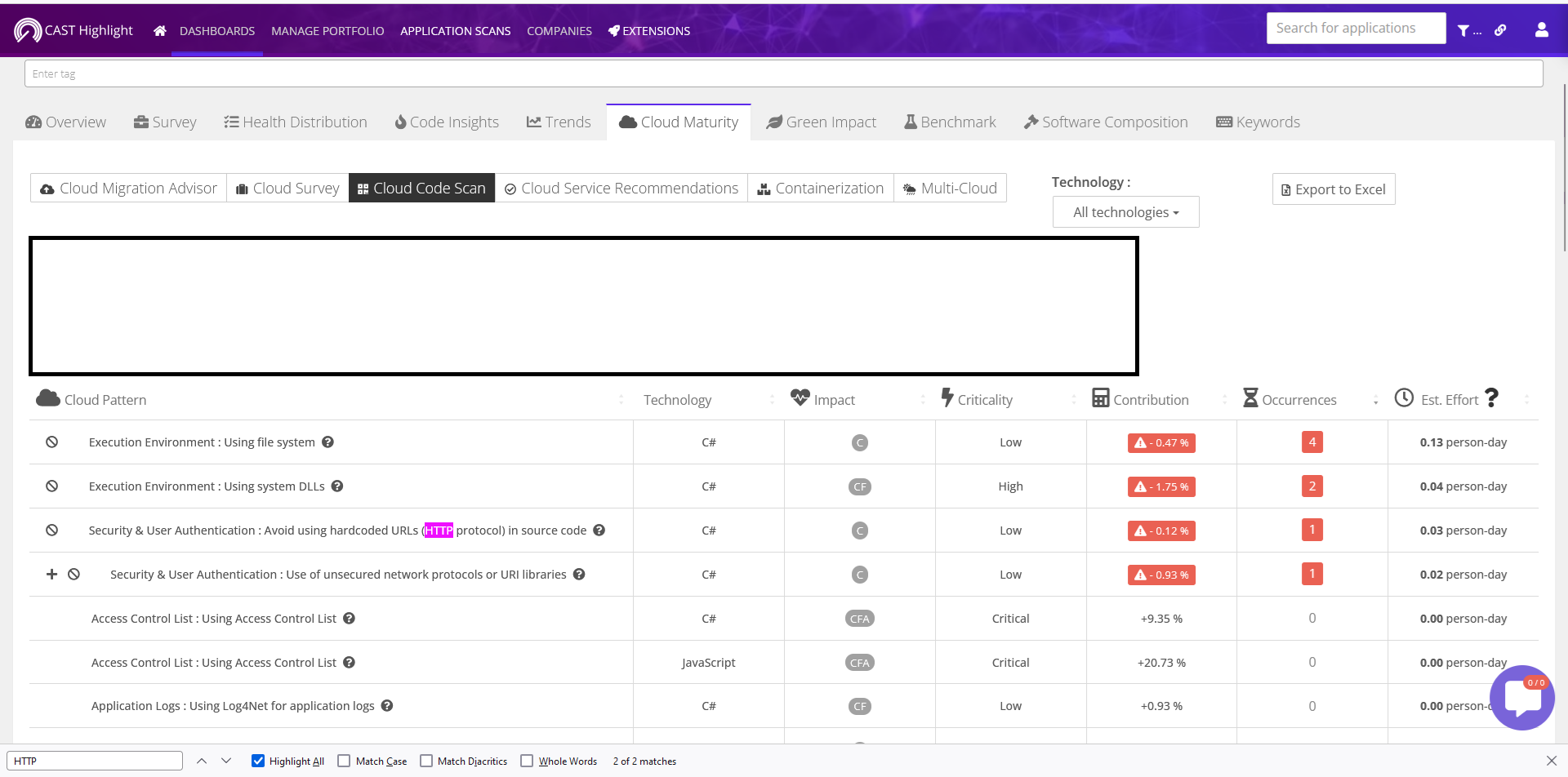Show help for unsecured network protocols
The image size is (1568, 777).
[x=579, y=575]
